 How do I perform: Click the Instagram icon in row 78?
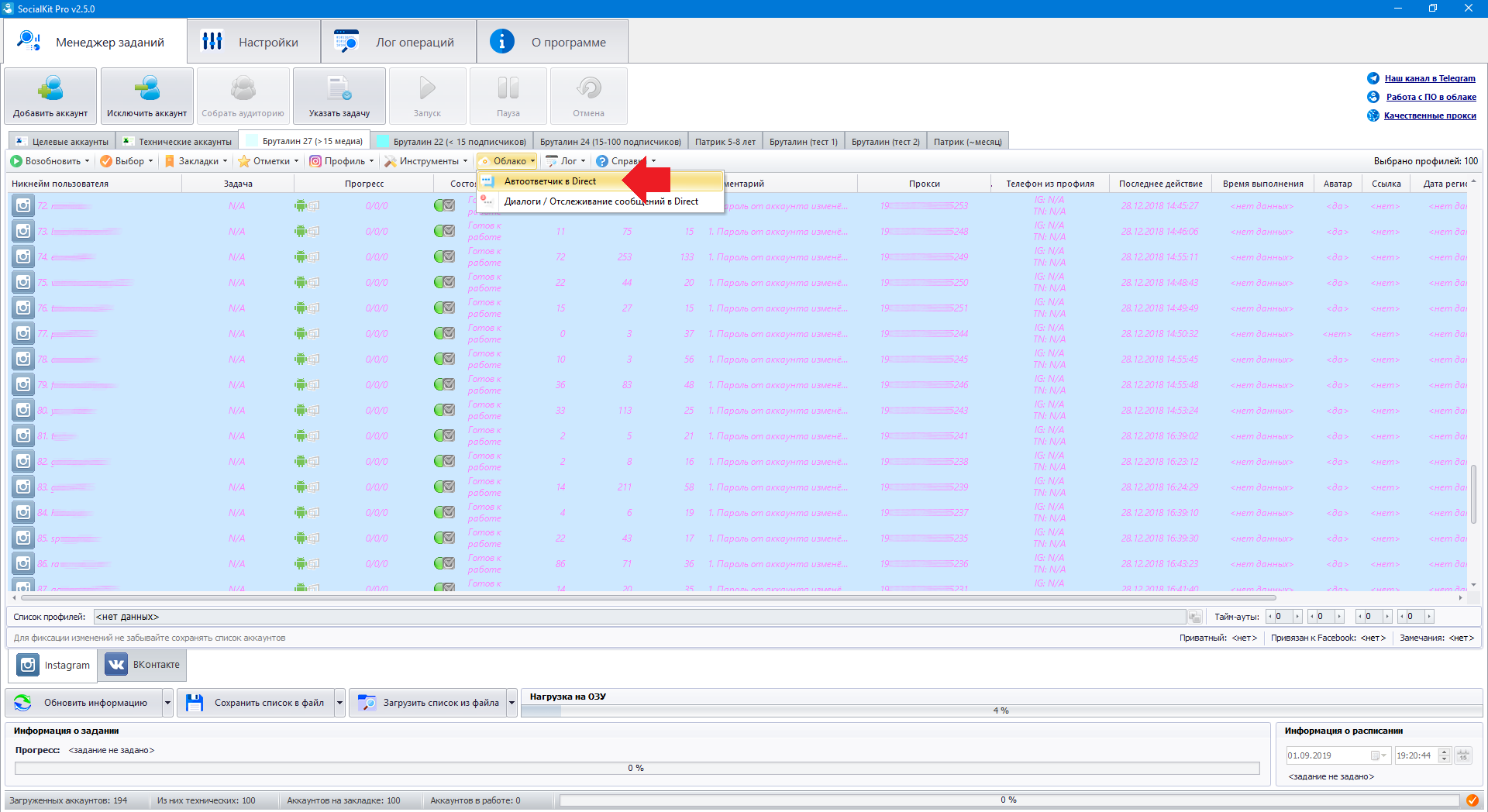click(x=23, y=359)
